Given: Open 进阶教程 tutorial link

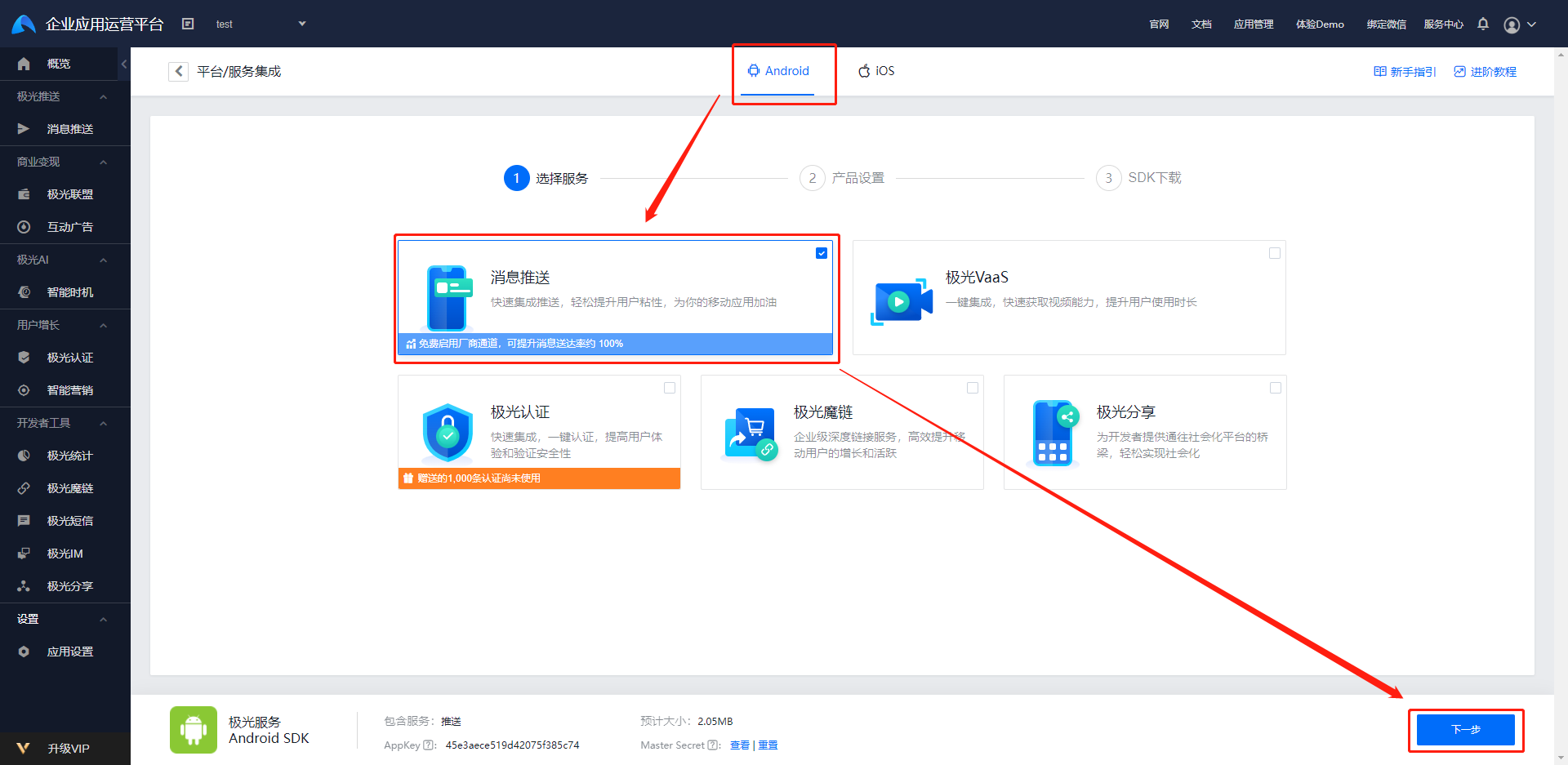Looking at the screenshot, I should tap(1485, 72).
